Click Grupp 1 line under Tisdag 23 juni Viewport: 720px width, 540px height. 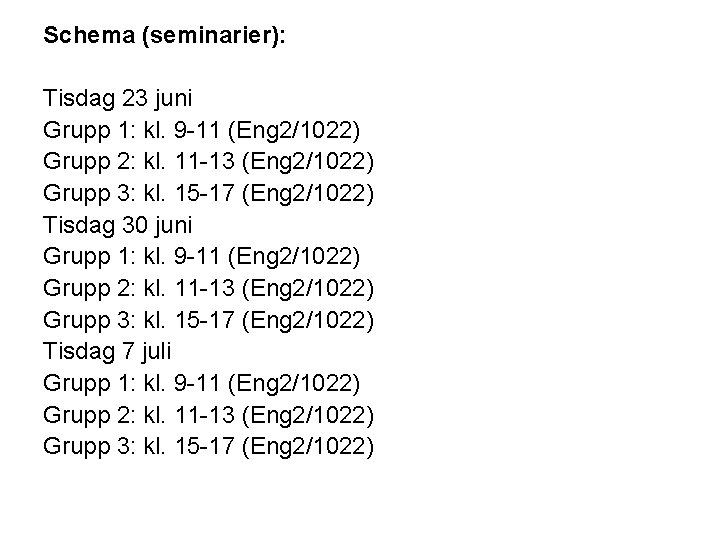(x=202, y=130)
